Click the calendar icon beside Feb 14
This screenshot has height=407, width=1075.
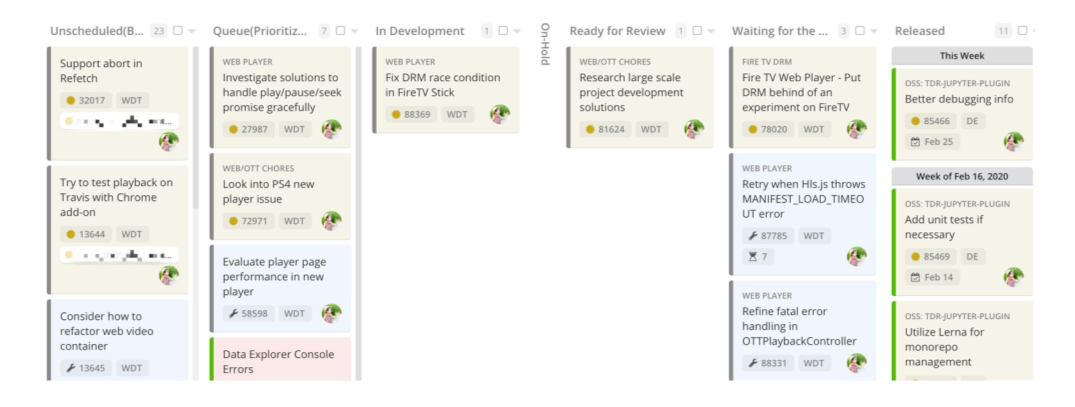pyautogui.click(x=915, y=278)
